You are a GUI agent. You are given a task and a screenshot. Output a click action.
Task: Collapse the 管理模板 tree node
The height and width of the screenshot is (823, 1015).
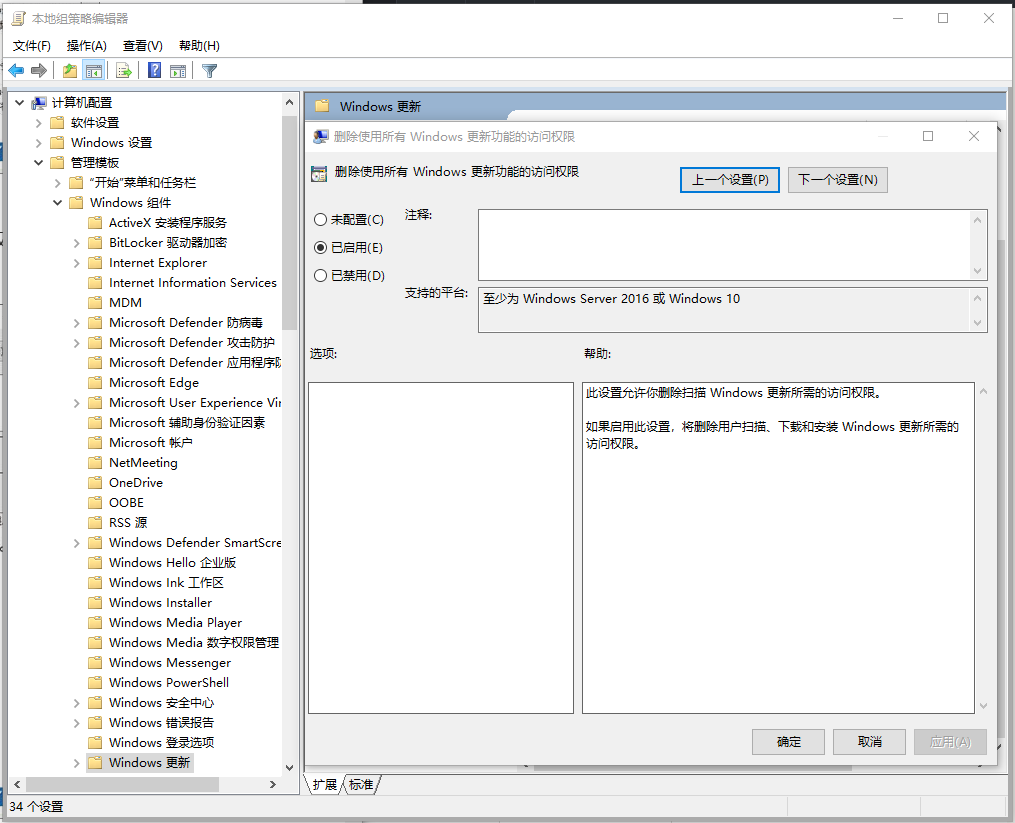[38, 163]
